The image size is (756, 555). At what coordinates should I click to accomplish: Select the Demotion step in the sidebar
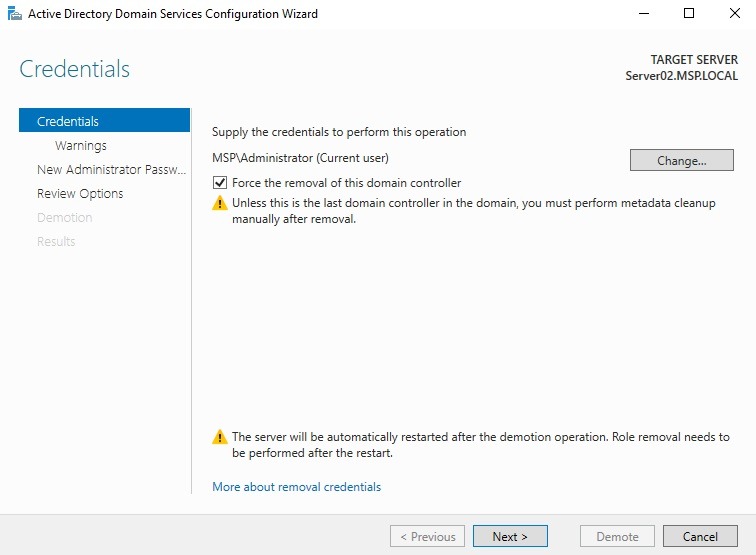pyautogui.click(x=64, y=217)
